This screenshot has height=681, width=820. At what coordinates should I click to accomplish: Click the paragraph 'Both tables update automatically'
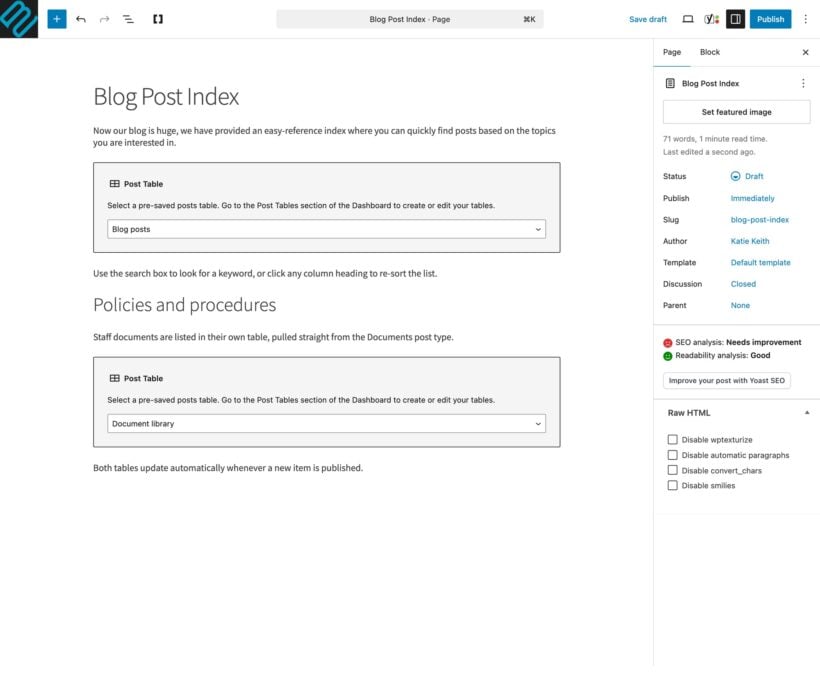point(228,468)
